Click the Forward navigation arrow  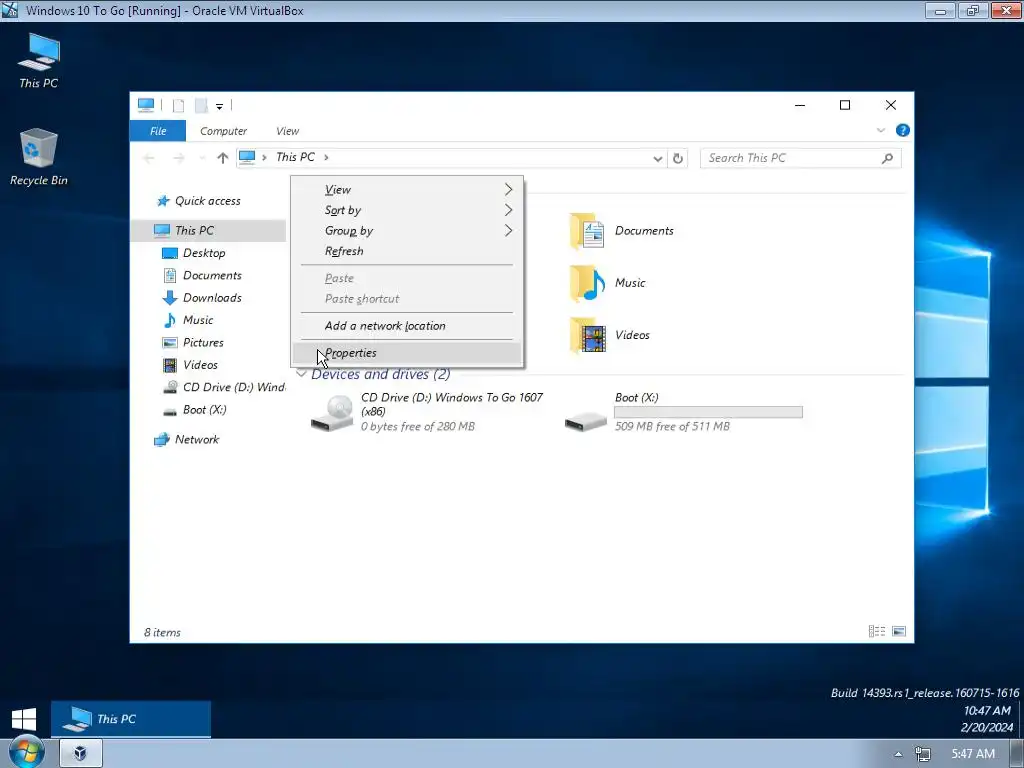(x=178, y=157)
